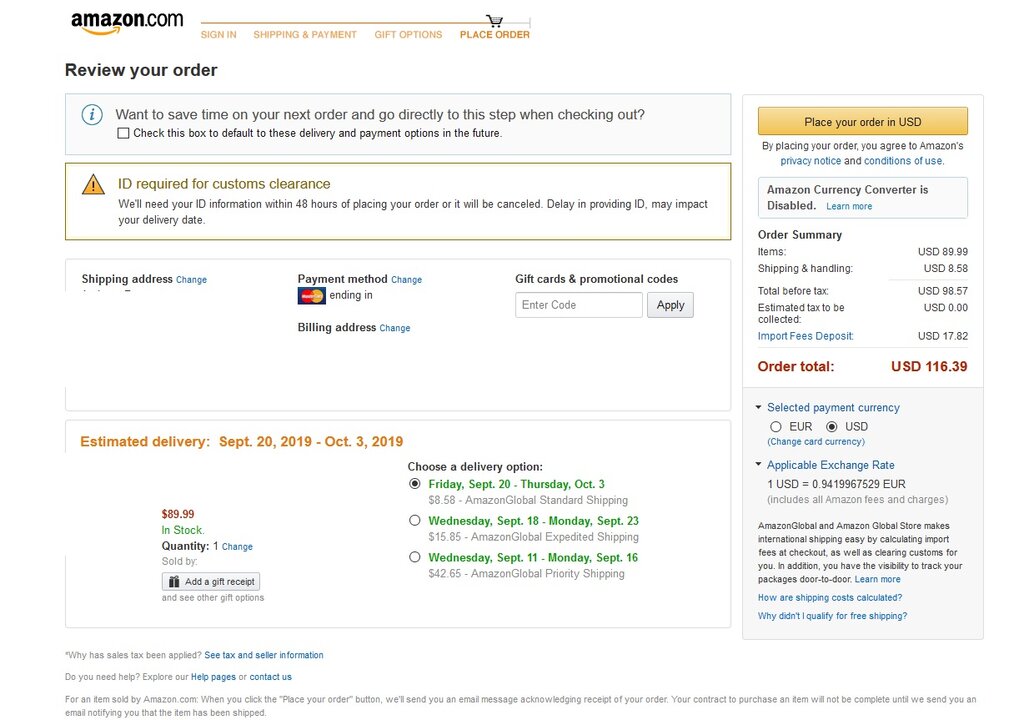Viewport: 1029px width, 720px height.
Task: Go to the SHIPPING & PAYMENT step
Action: (305, 35)
